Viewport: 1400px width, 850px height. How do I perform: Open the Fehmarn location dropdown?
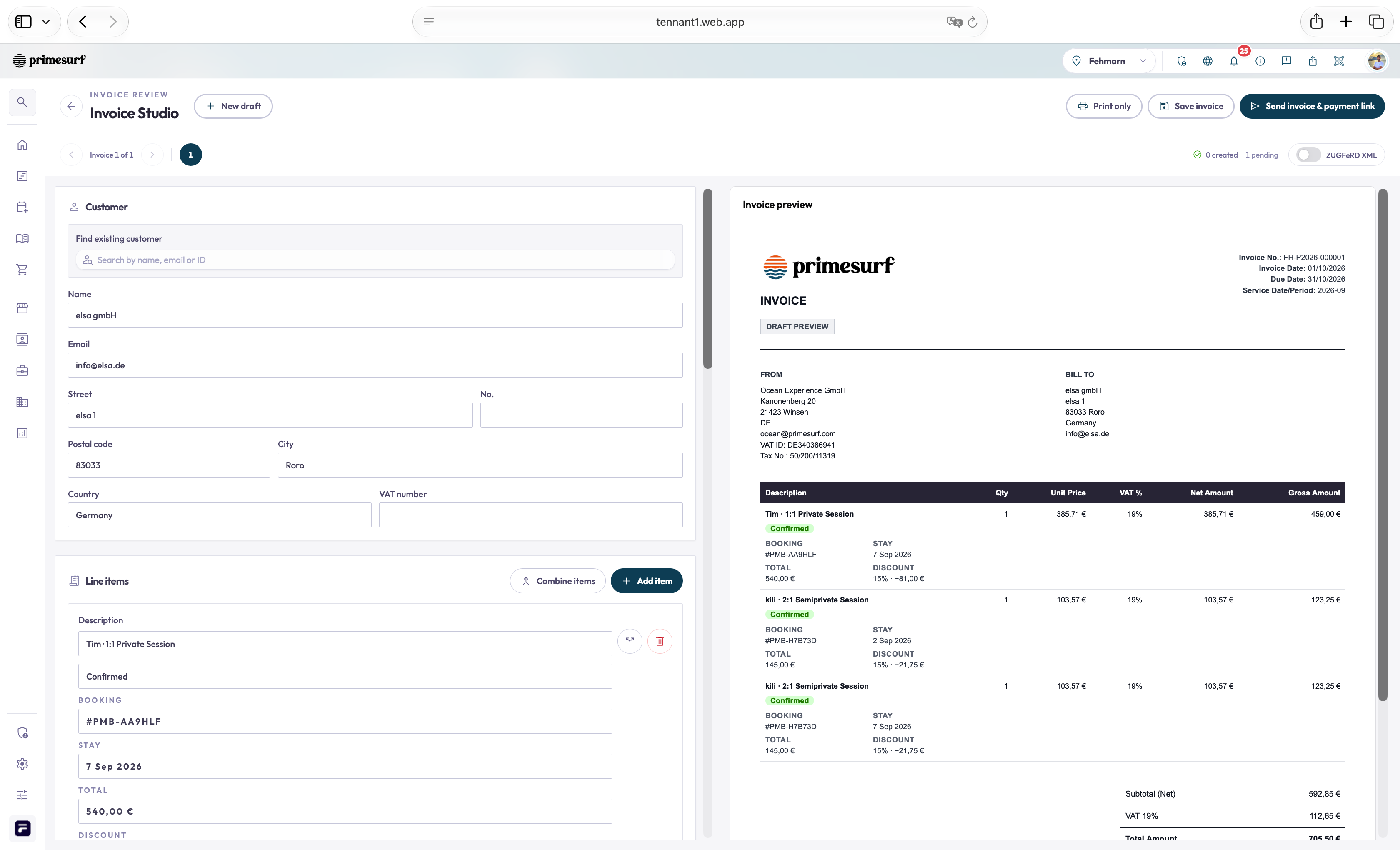tap(1108, 61)
